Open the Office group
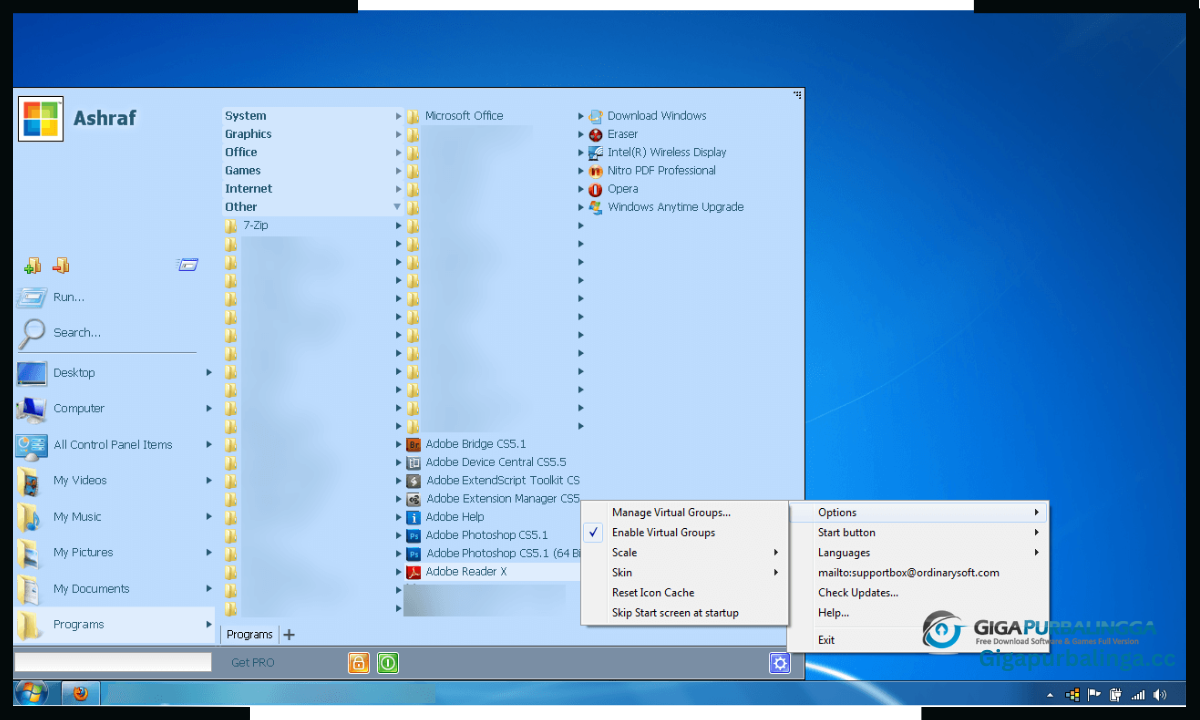The width and height of the screenshot is (1200, 720). [241, 152]
